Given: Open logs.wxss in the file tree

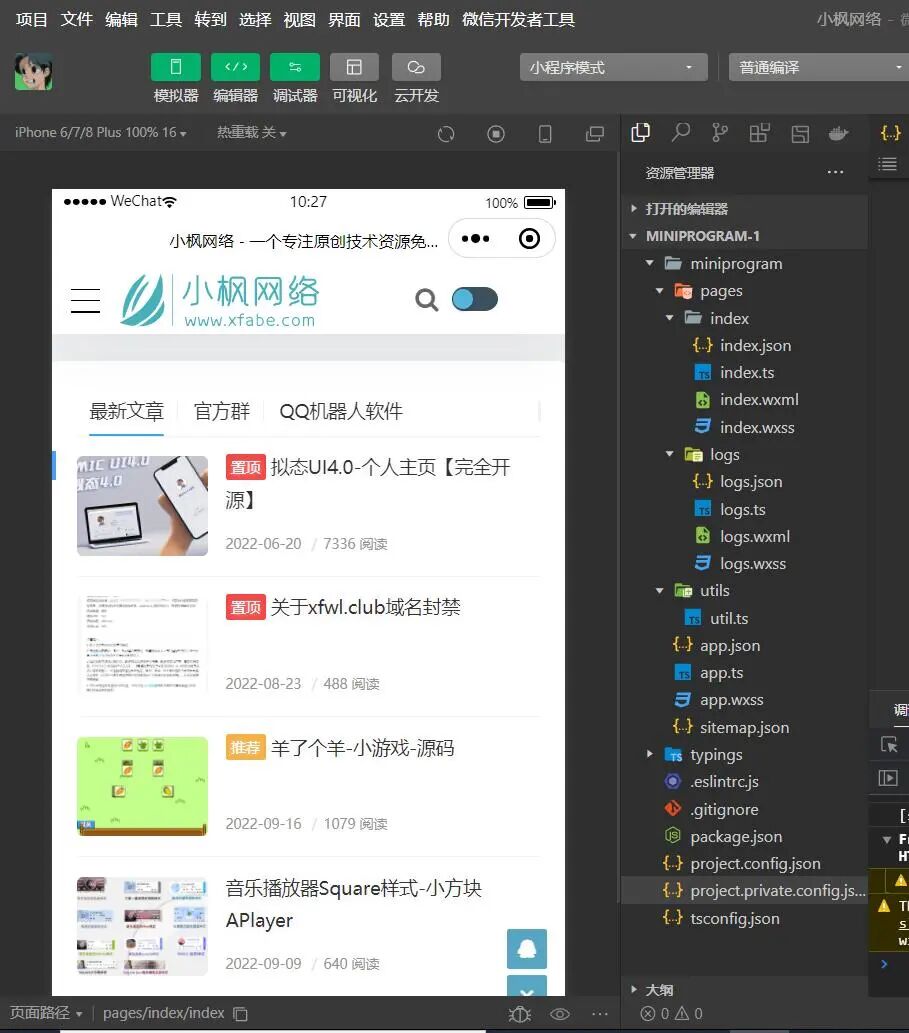Looking at the screenshot, I should pyautogui.click(x=744, y=564).
